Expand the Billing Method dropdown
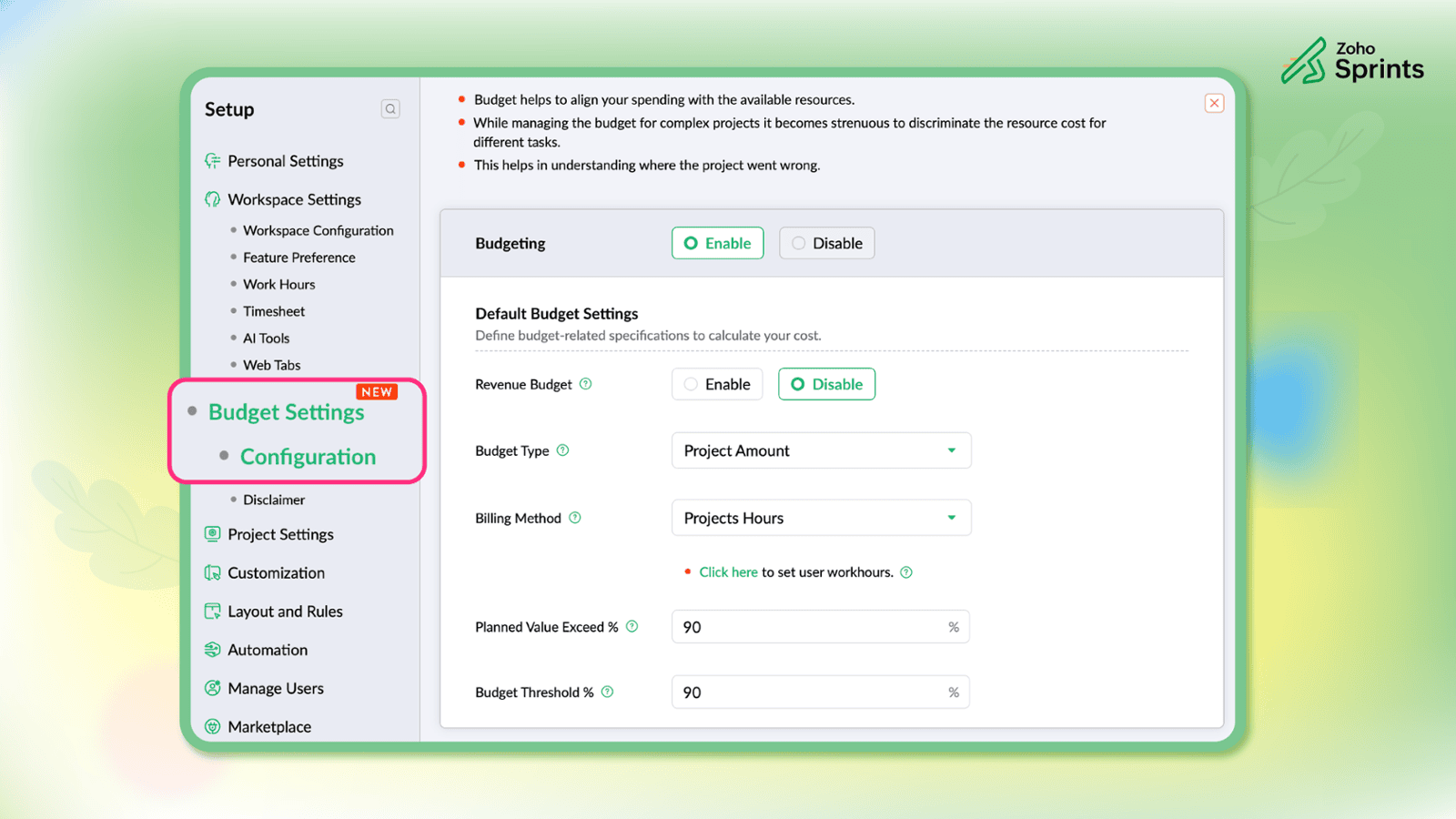This screenshot has width=1456, height=819. click(x=821, y=518)
